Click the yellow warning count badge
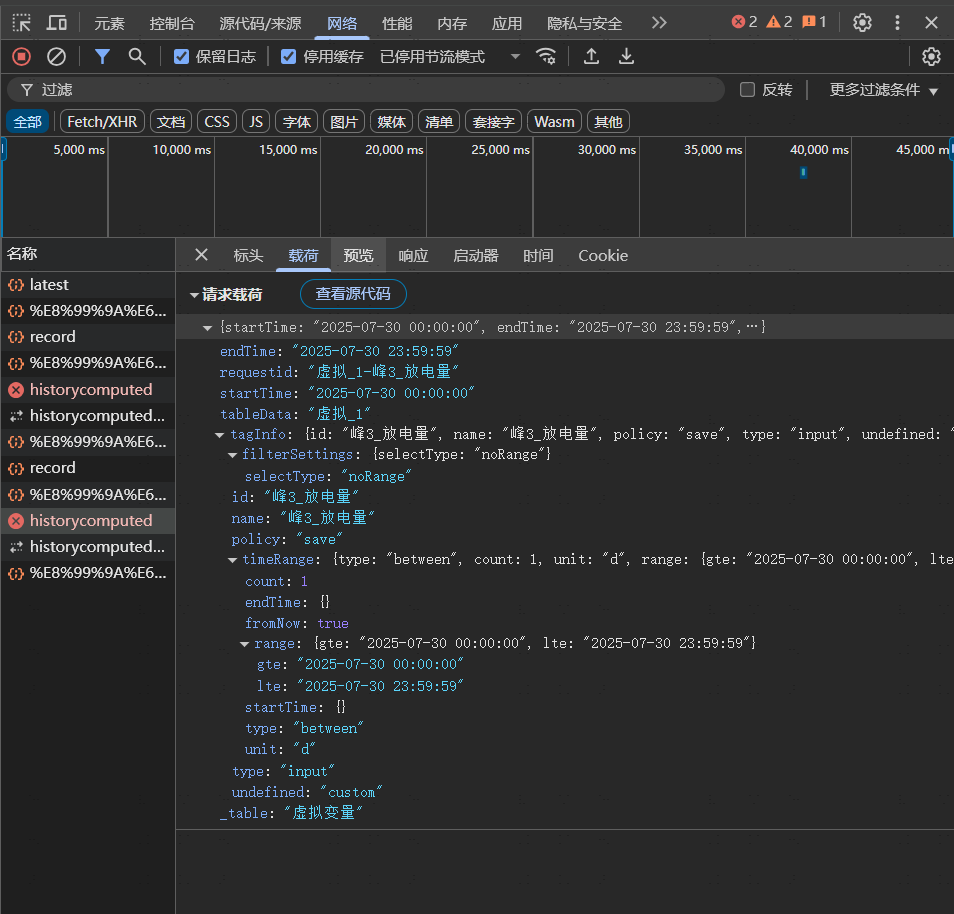Screen dimensions: 954x914 point(779,22)
